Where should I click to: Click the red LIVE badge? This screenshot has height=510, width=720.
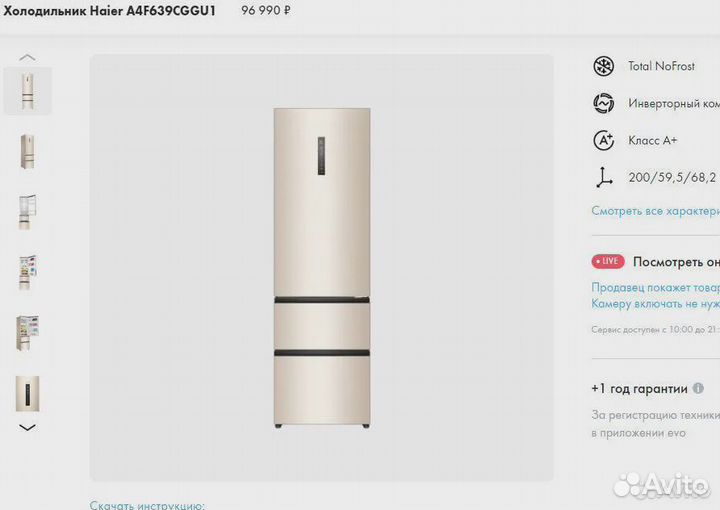tap(608, 262)
